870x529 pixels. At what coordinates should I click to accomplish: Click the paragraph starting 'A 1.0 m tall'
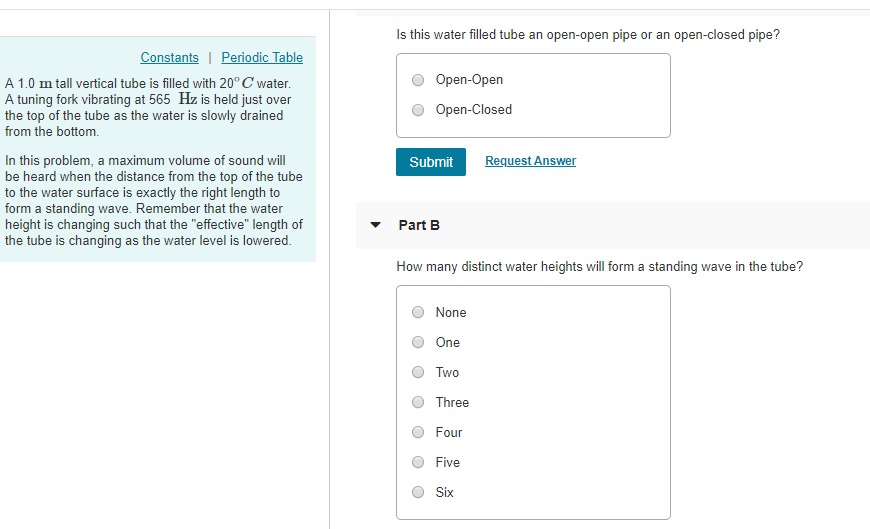(148, 107)
